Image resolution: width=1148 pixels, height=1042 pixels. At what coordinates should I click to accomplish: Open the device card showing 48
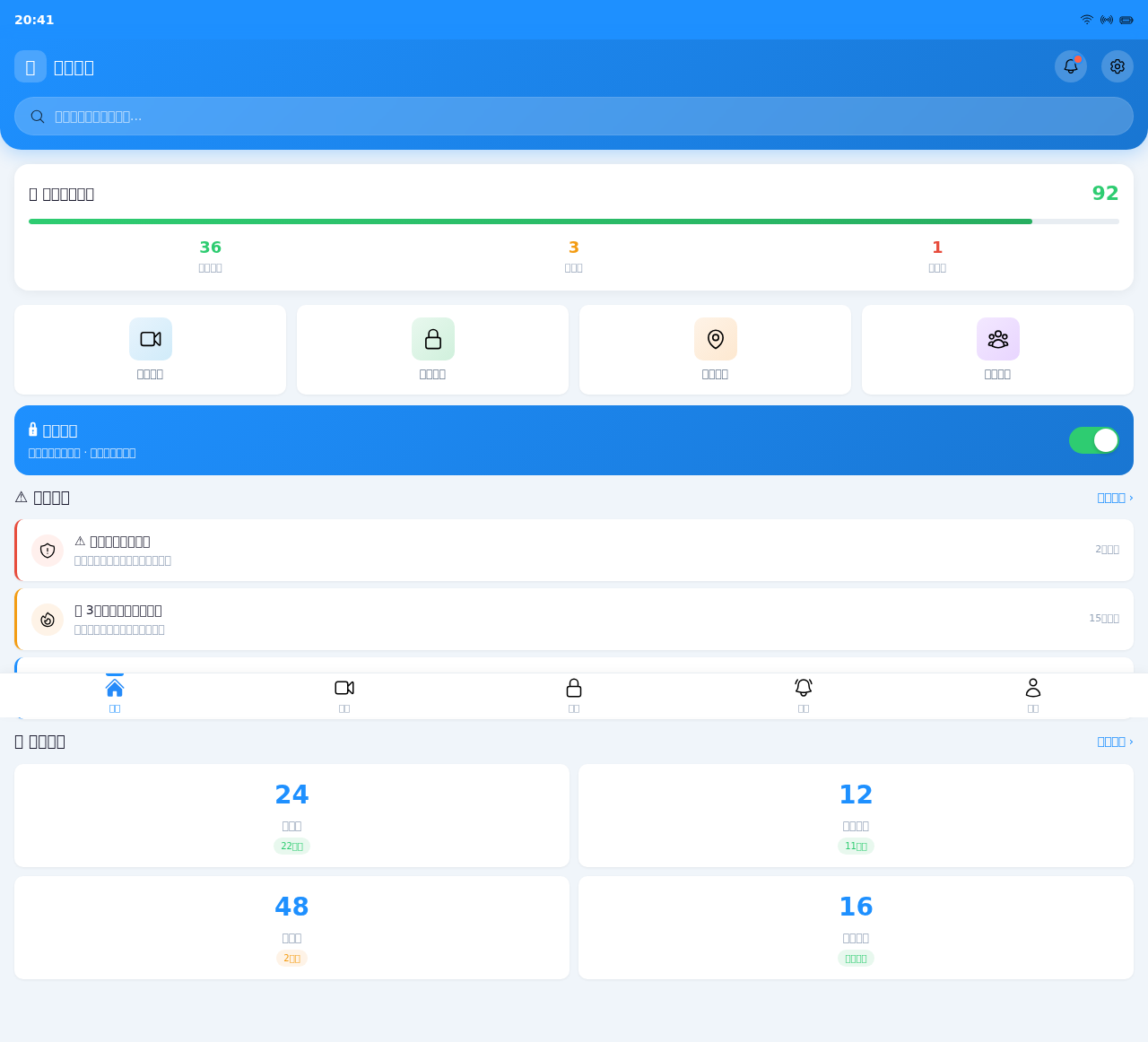coord(291,927)
